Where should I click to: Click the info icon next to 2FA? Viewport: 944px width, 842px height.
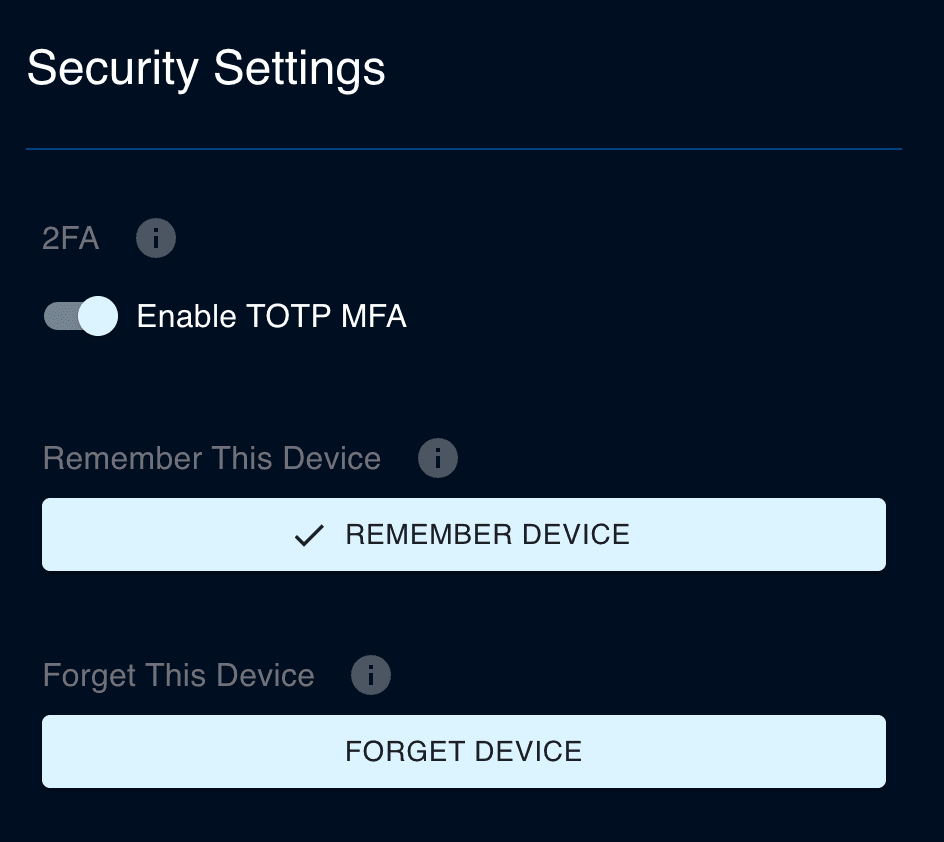tap(156, 239)
